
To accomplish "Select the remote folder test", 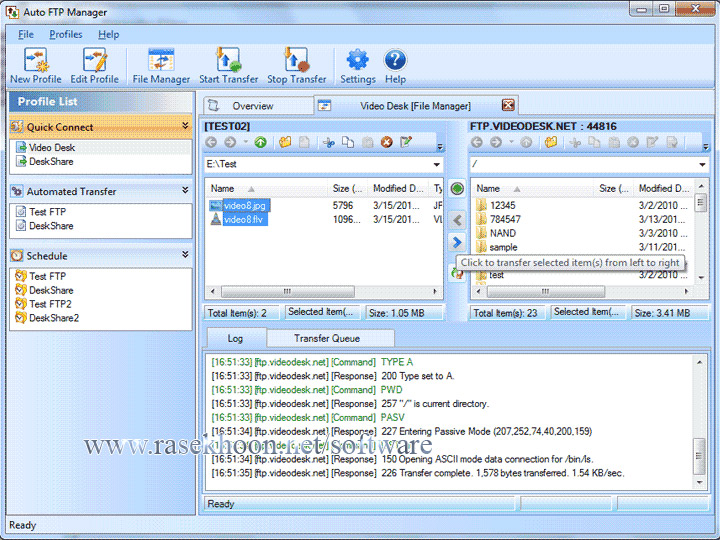I will click(496, 275).
